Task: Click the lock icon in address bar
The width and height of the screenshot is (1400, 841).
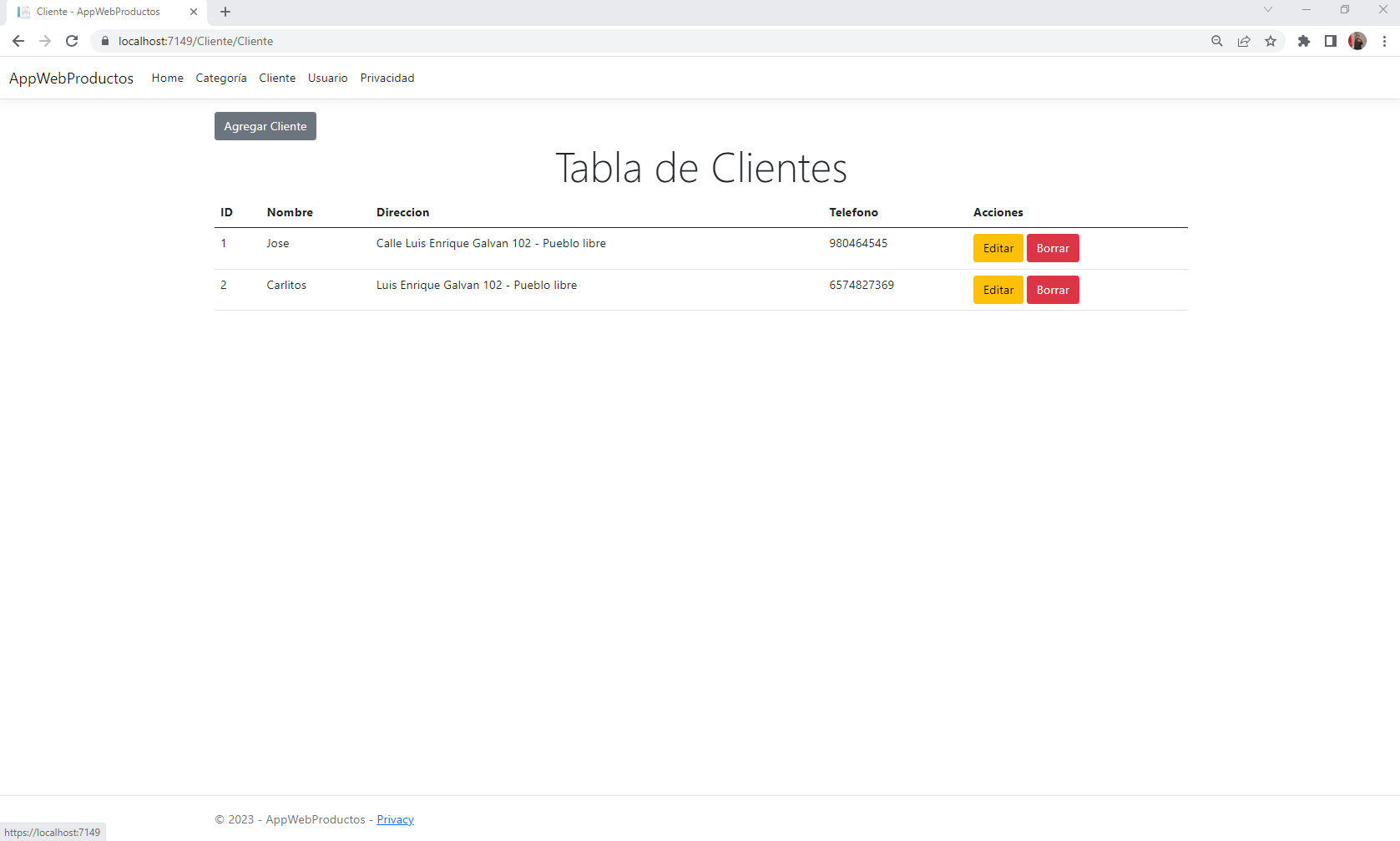Action: point(105,41)
